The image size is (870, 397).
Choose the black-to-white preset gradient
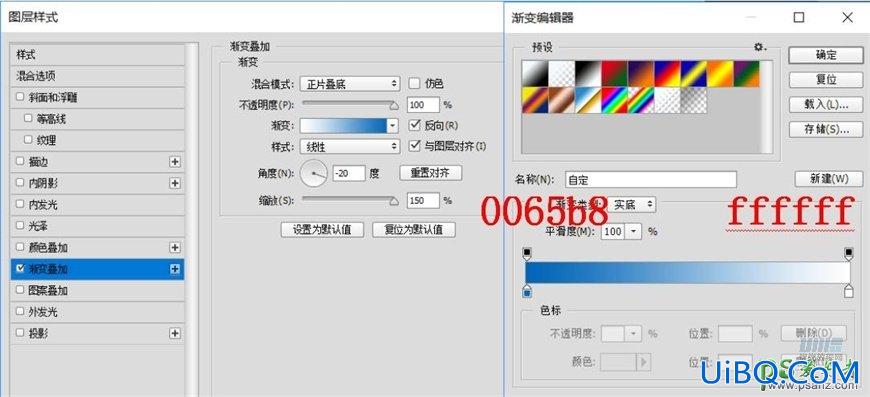coord(588,74)
